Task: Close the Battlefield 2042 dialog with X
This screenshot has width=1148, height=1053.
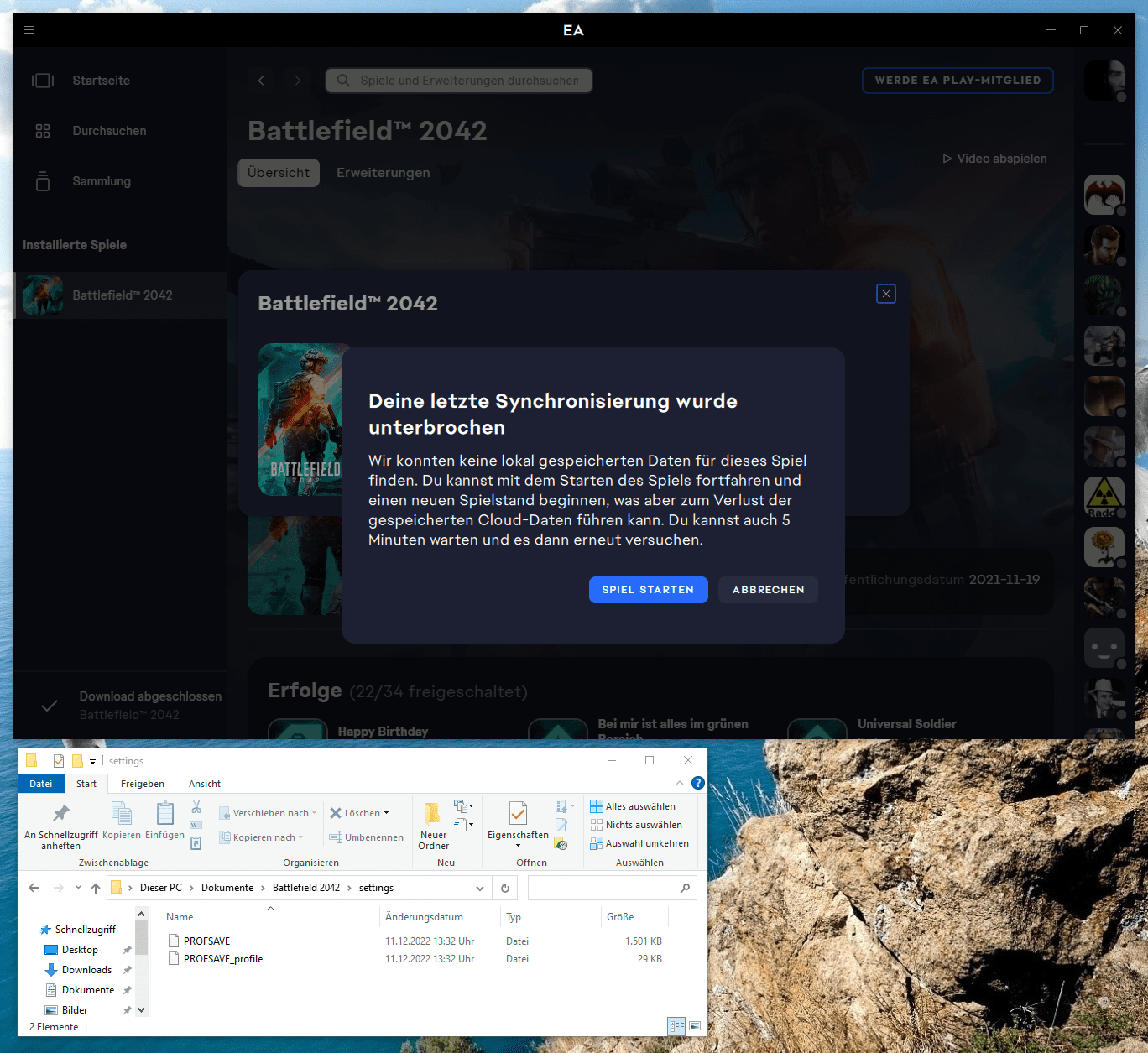Action: [886, 294]
